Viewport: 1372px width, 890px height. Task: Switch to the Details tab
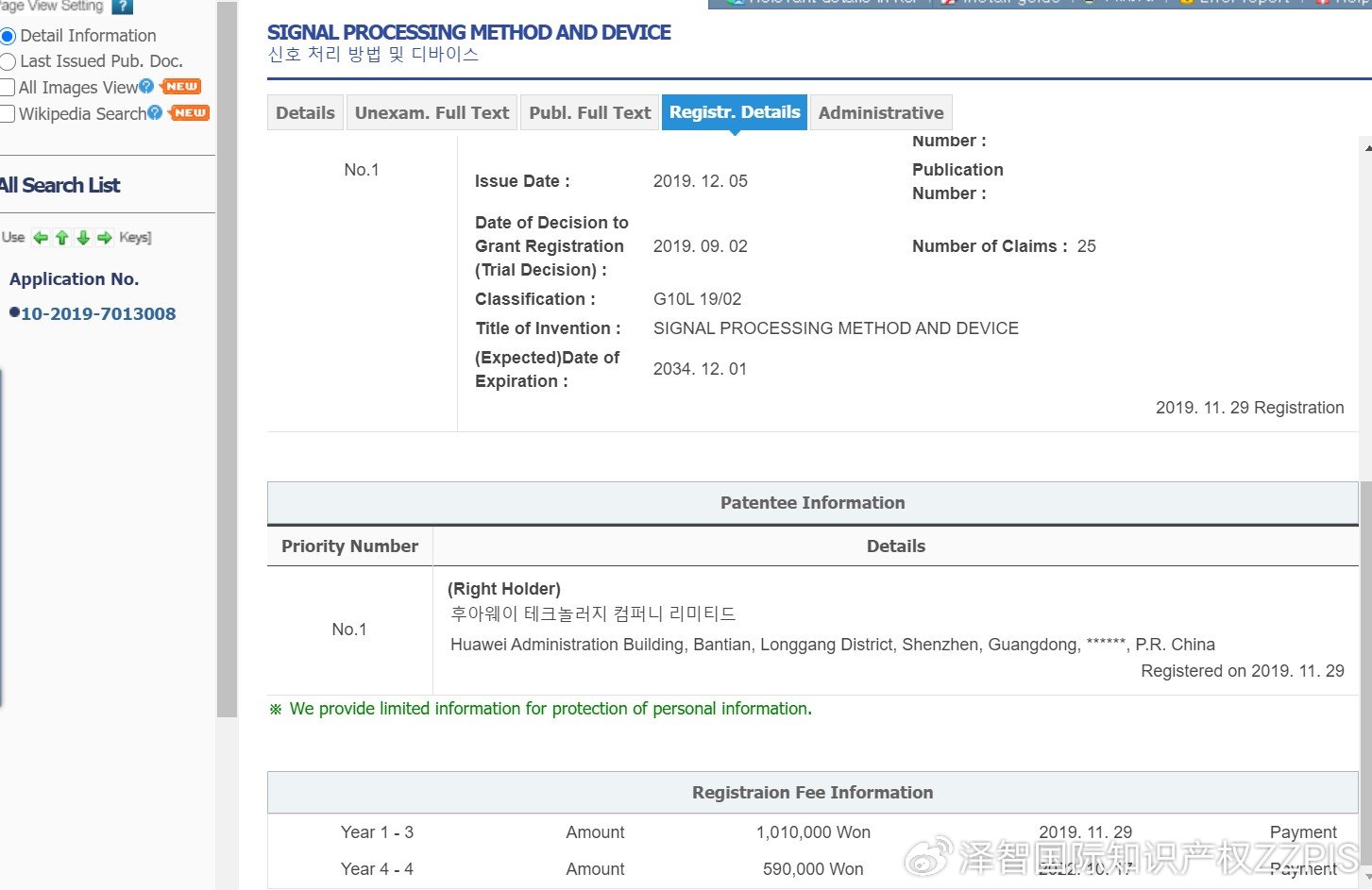tap(305, 112)
